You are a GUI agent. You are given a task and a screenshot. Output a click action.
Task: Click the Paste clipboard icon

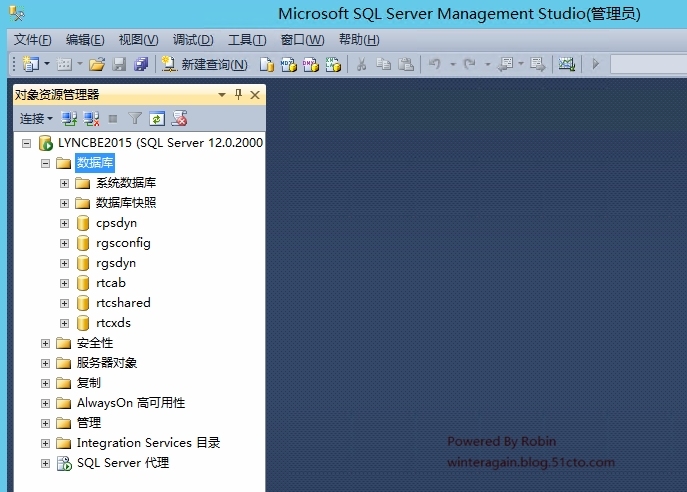[406, 64]
